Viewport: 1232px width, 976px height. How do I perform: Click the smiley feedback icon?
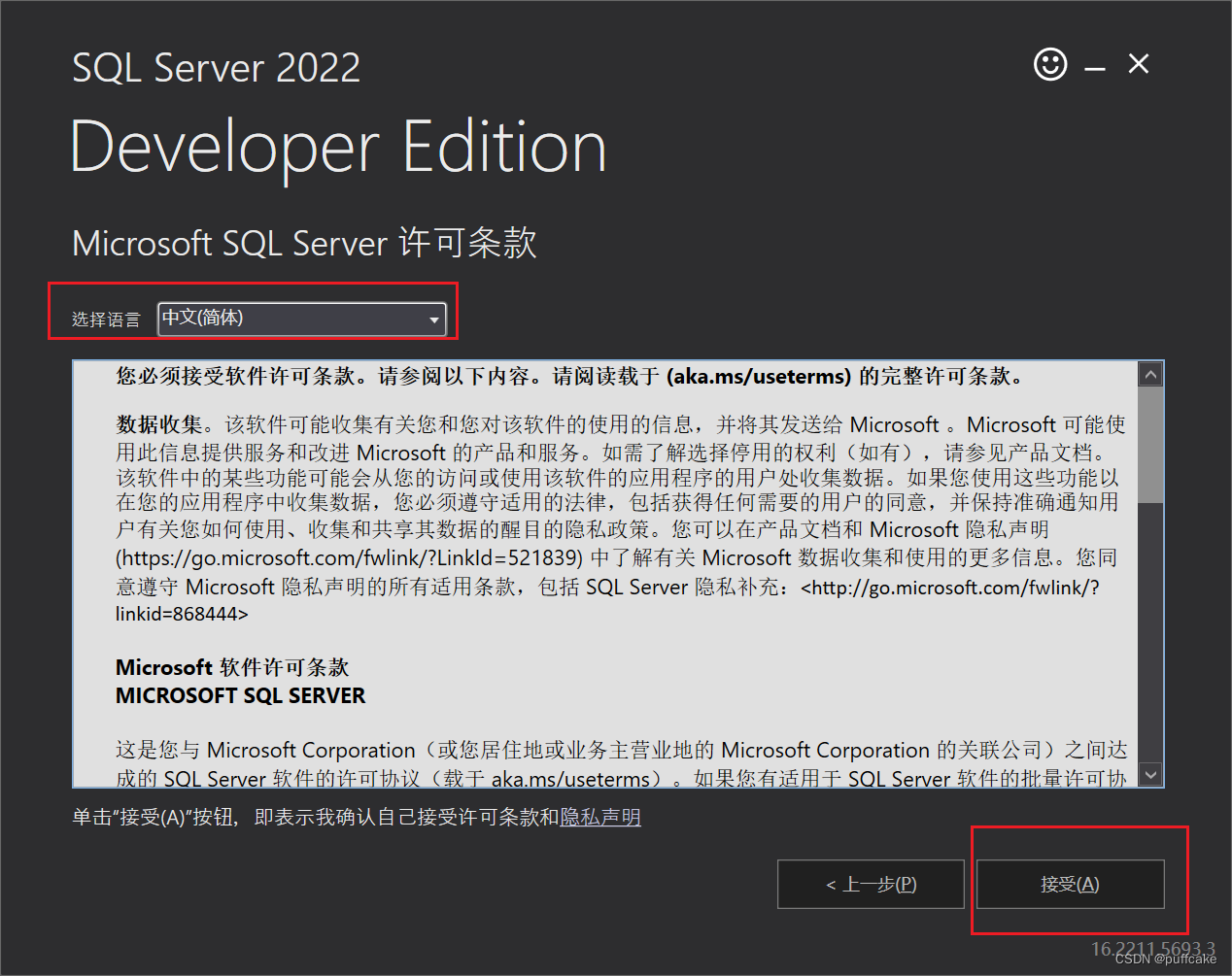[x=1050, y=65]
